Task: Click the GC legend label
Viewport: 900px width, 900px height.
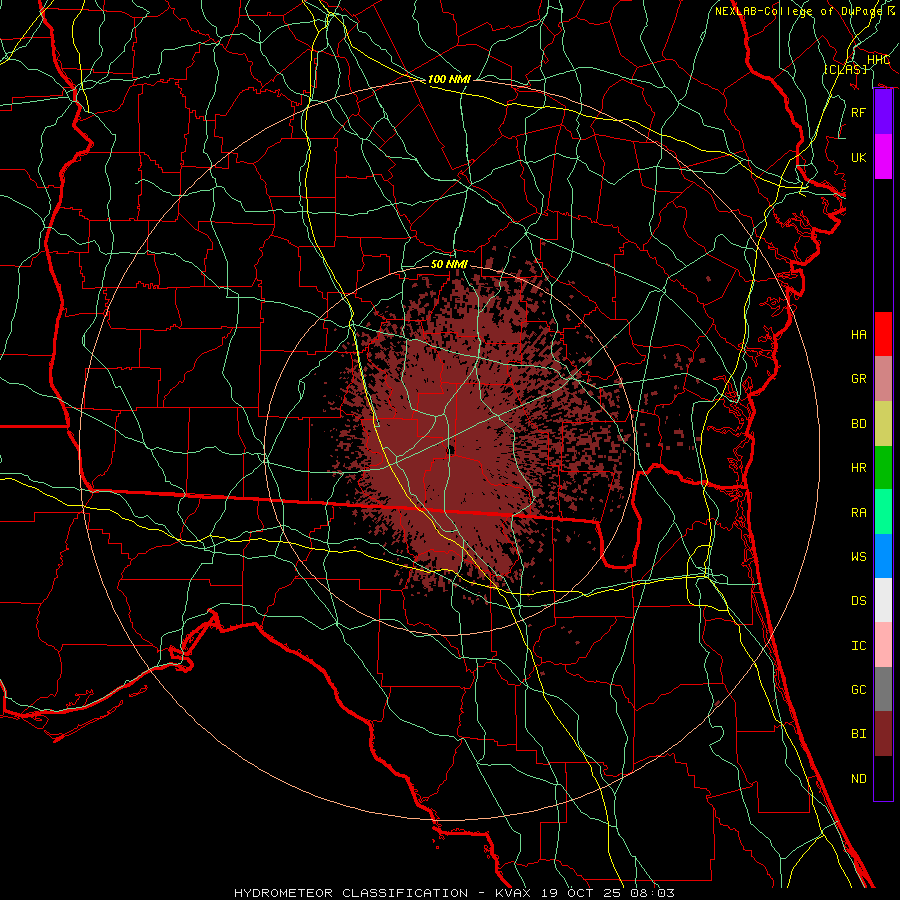Action: pos(858,690)
